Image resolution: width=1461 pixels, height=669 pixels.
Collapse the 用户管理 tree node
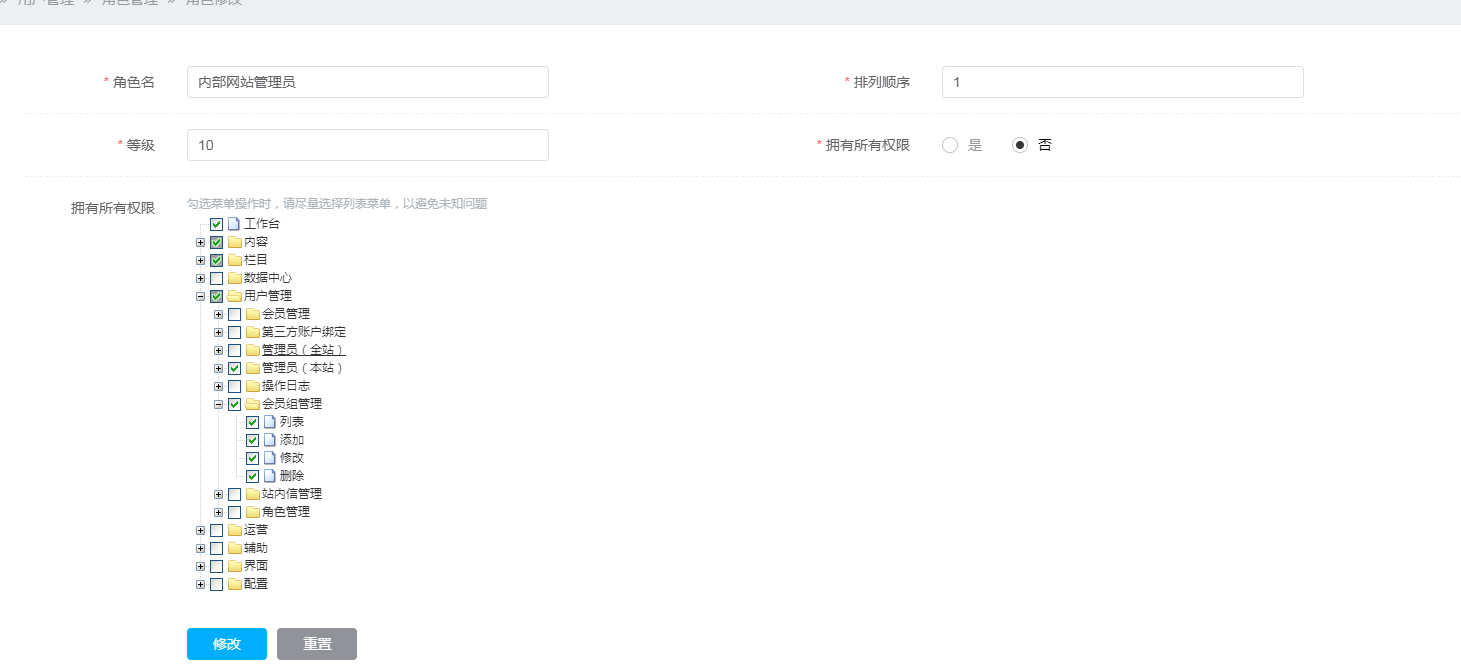click(x=201, y=296)
